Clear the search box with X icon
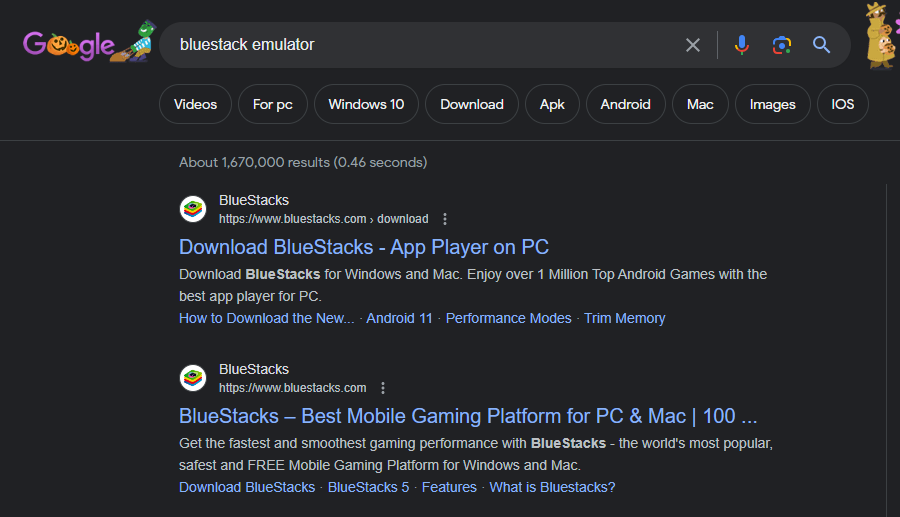The width and height of the screenshot is (900, 517). point(693,45)
